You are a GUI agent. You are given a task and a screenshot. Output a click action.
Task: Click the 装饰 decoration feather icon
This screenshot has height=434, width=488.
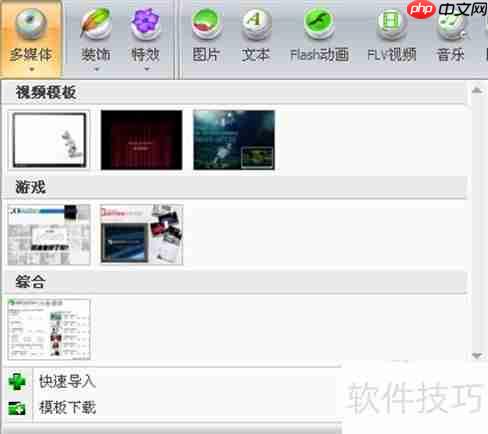coord(96,23)
